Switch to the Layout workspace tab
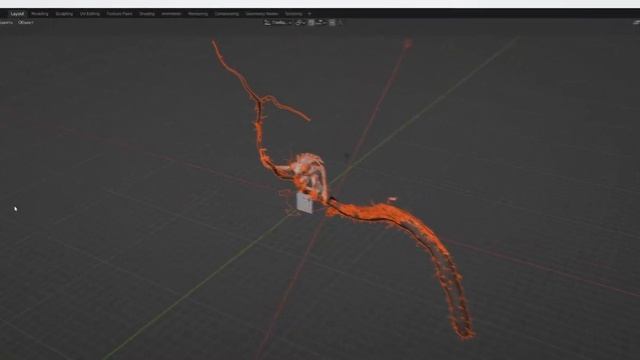The width and height of the screenshot is (640, 360). [x=17, y=14]
